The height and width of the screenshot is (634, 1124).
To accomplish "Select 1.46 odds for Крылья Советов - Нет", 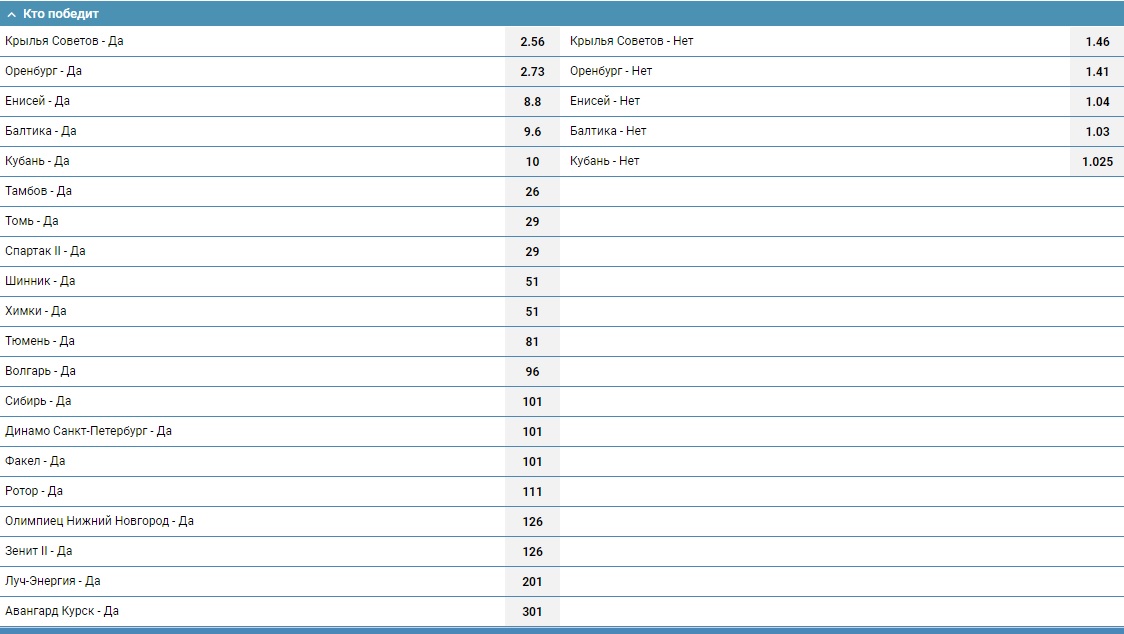I will click(x=1097, y=42).
